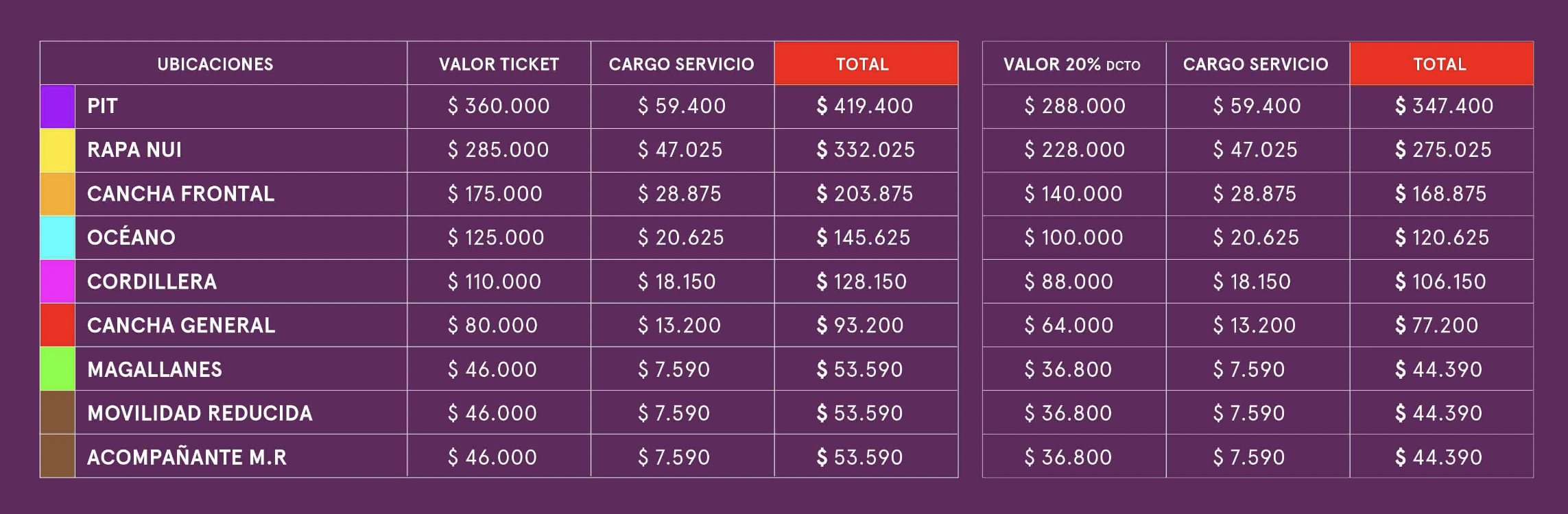
Task: Select the $ 332.025 total for RAPA NUI
Action: (x=866, y=150)
